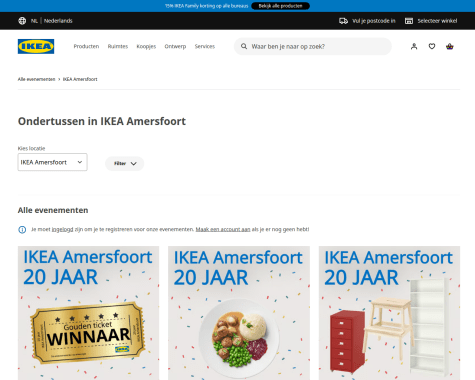475x380 pixels.
Task: Click the info circle icon
Action: (22, 230)
